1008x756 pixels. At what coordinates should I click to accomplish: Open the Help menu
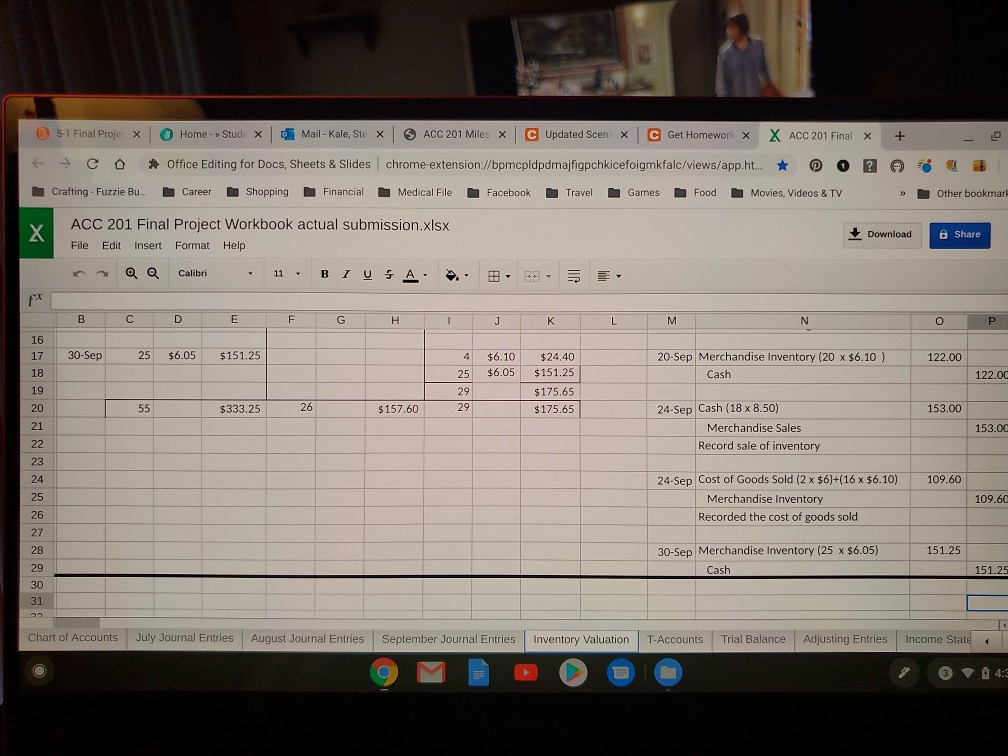click(234, 246)
